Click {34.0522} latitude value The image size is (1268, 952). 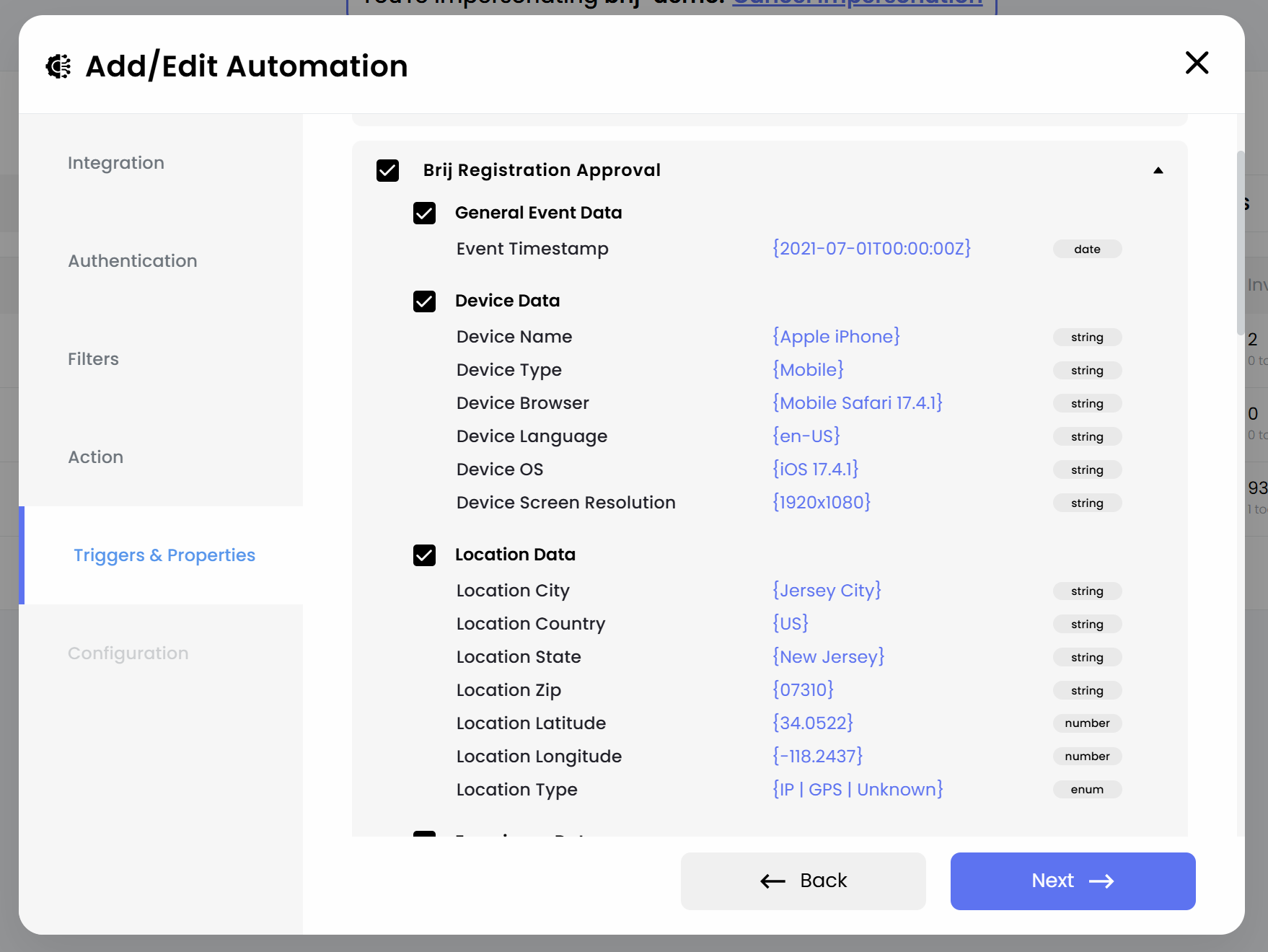point(813,723)
